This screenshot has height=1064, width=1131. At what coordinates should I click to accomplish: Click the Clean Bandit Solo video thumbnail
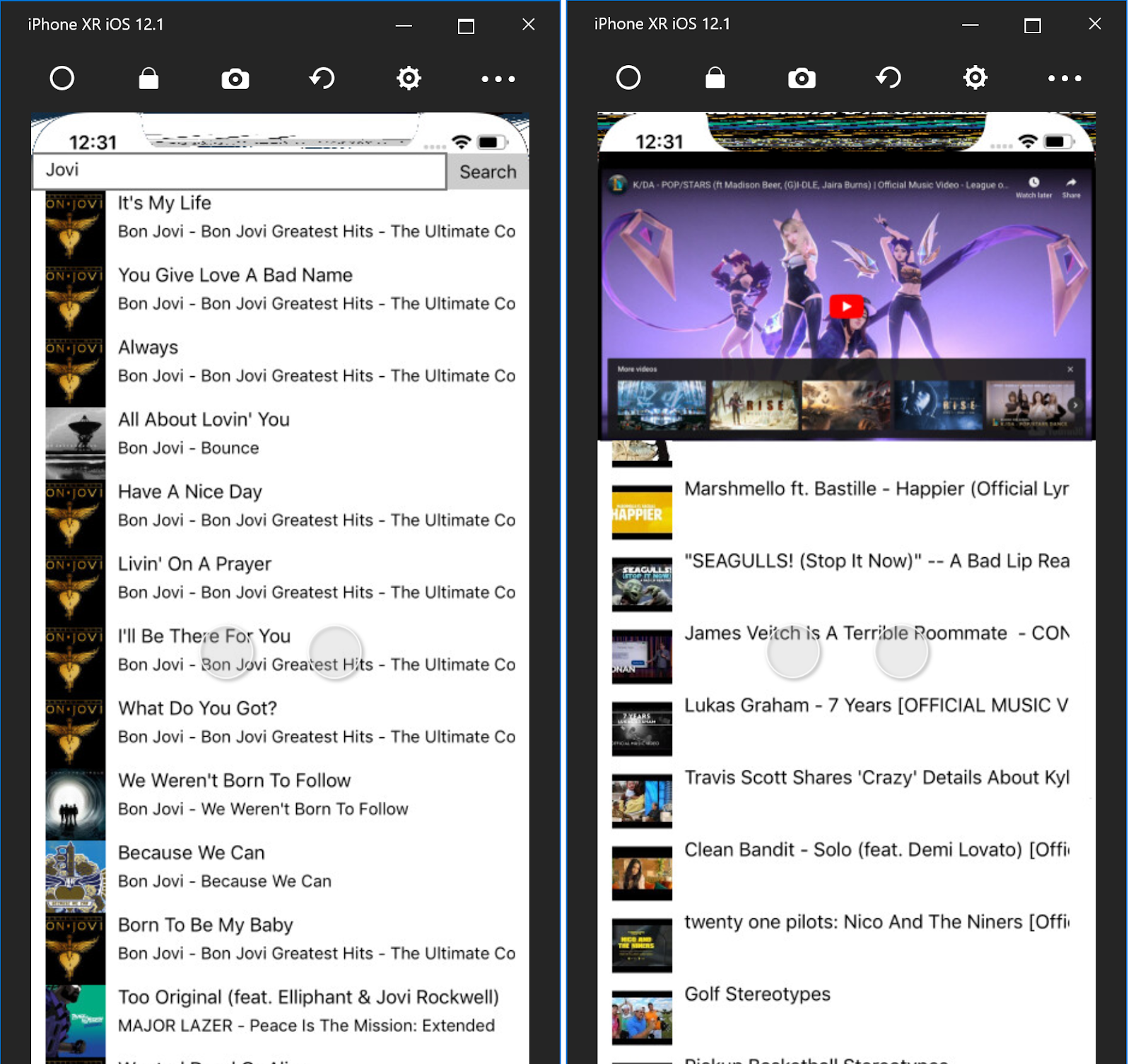click(642, 873)
